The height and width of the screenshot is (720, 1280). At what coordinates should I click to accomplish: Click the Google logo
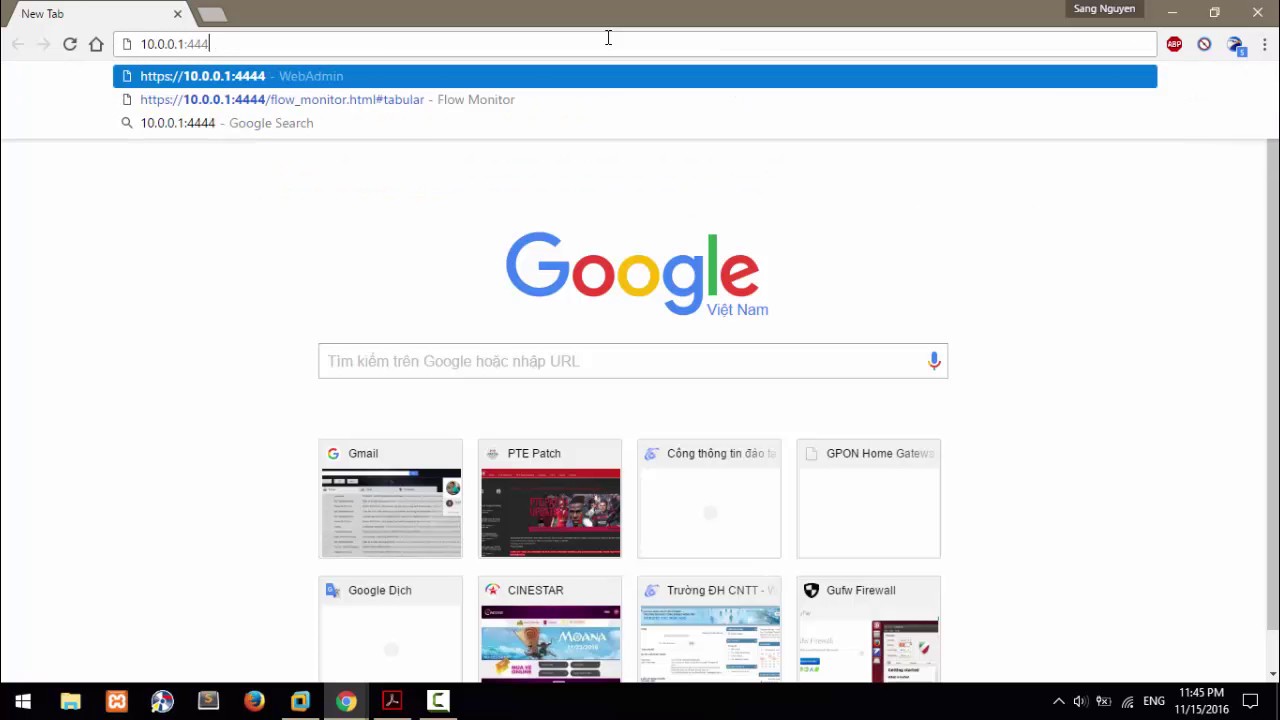632,272
